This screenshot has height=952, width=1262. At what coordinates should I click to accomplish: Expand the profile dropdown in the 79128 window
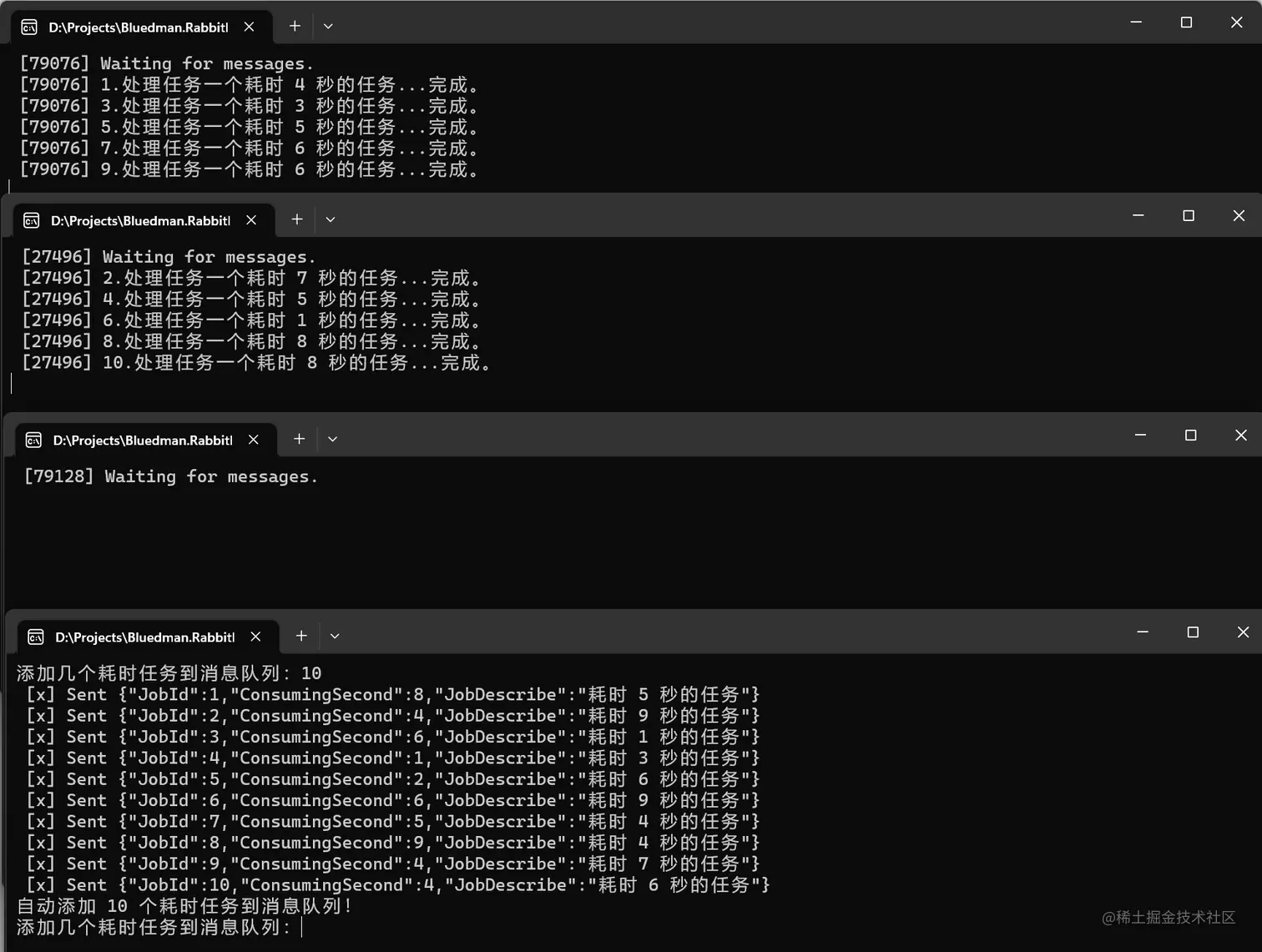(x=332, y=439)
